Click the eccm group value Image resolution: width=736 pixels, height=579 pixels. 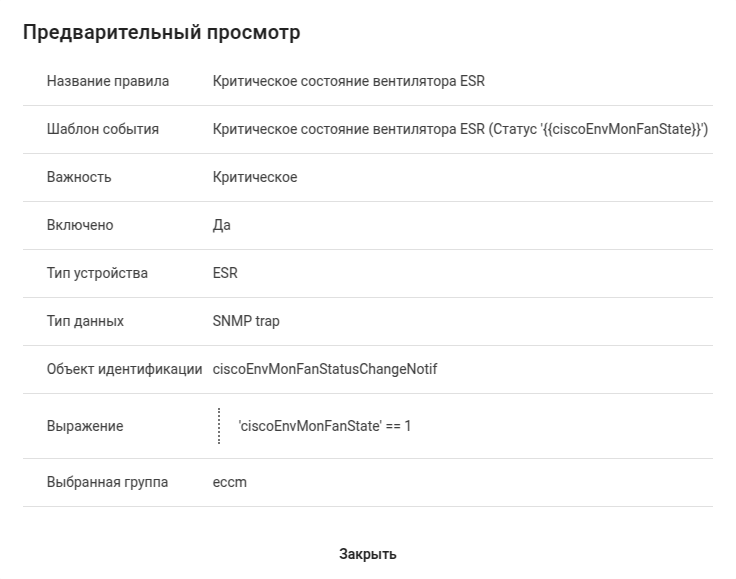click(230, 482)
